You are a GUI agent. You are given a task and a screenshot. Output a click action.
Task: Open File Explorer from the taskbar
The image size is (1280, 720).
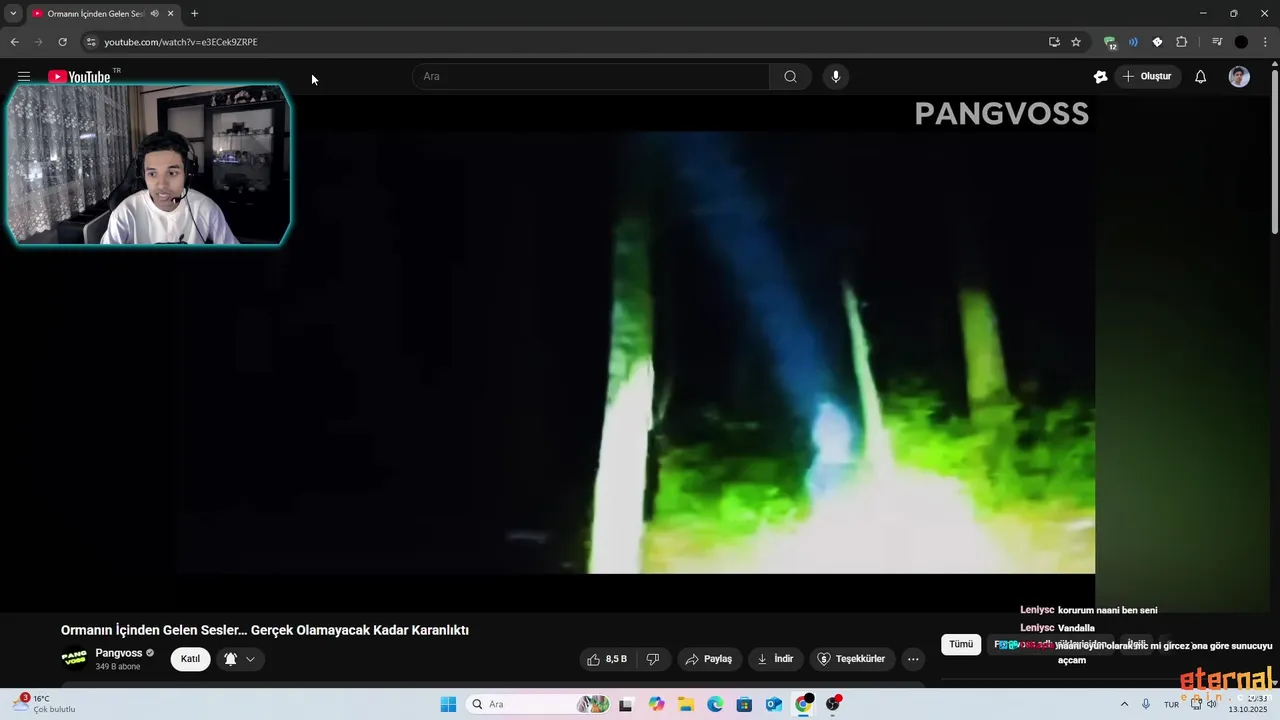click(686, 704)
